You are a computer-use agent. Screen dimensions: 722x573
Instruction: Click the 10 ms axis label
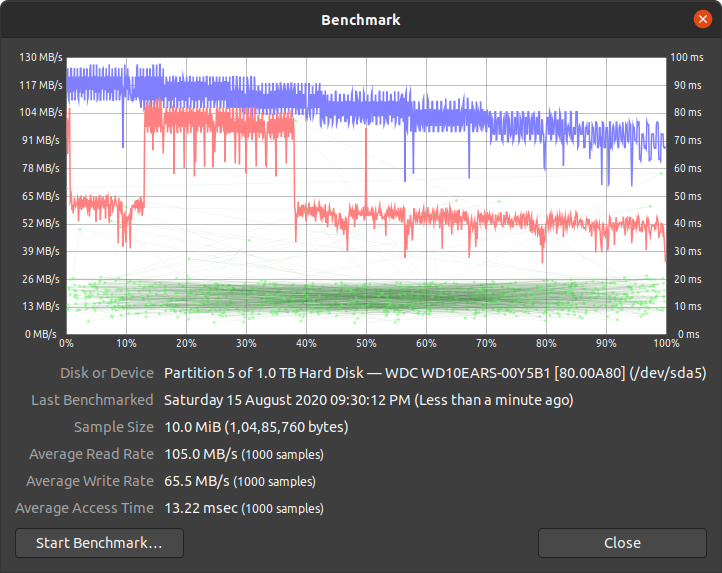pos(687,306)
